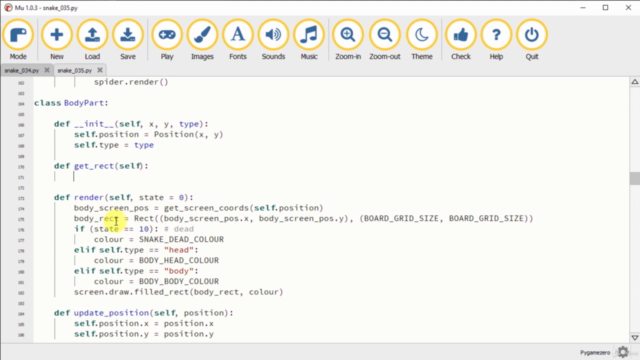Click 'BODY_BODY_COLOUR' in the code
This screenshot has width=640, height=360.
click(179, 282)
